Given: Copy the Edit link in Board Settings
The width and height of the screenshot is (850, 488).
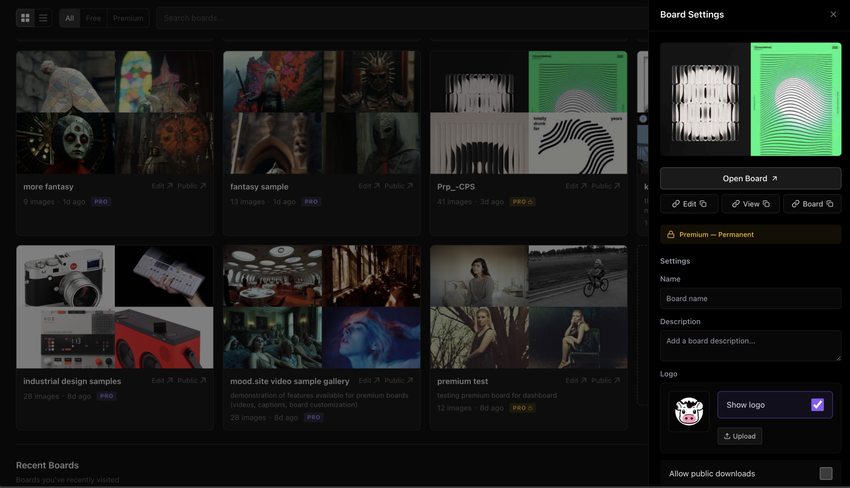Looking at the screenshot, I should [688, 204].
